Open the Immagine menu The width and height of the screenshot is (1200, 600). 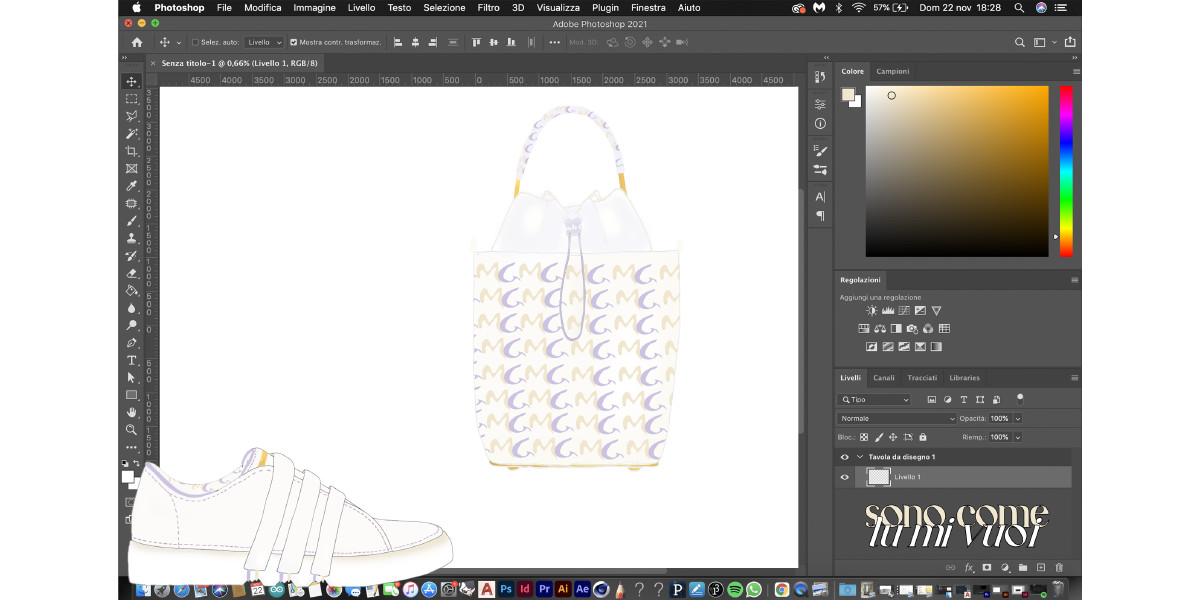click(314, 7)
